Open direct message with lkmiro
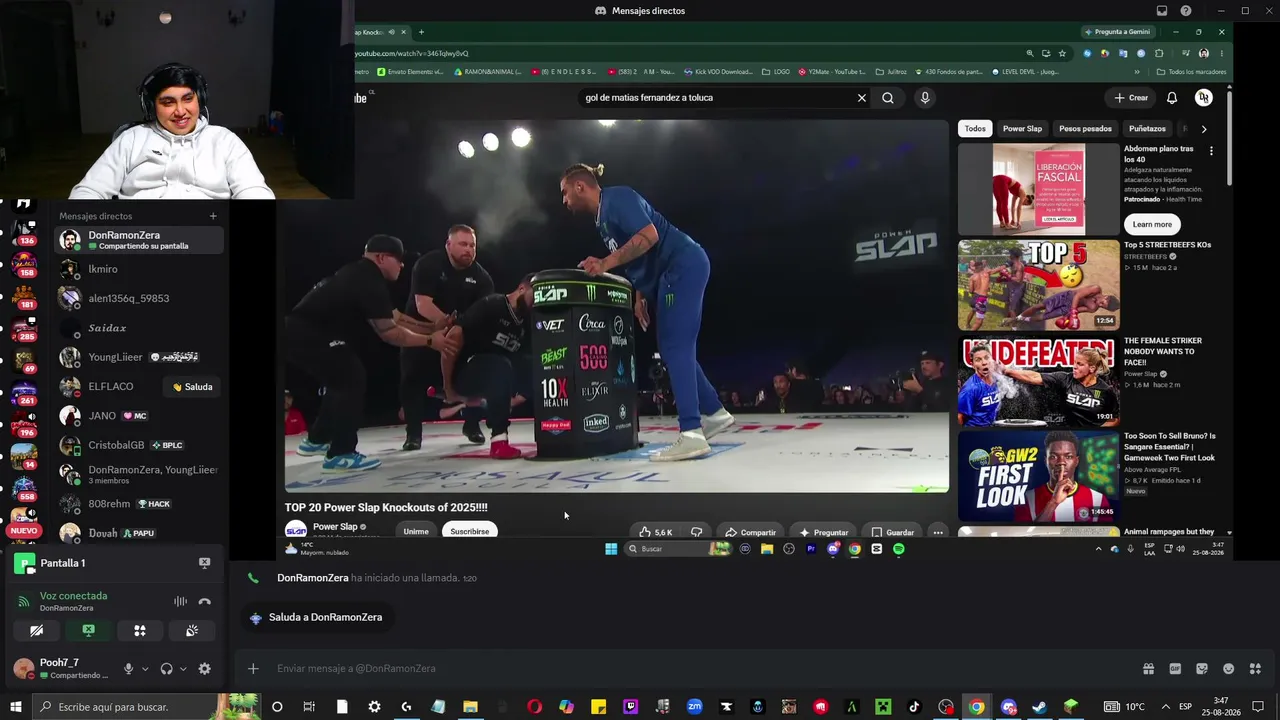 139,270
